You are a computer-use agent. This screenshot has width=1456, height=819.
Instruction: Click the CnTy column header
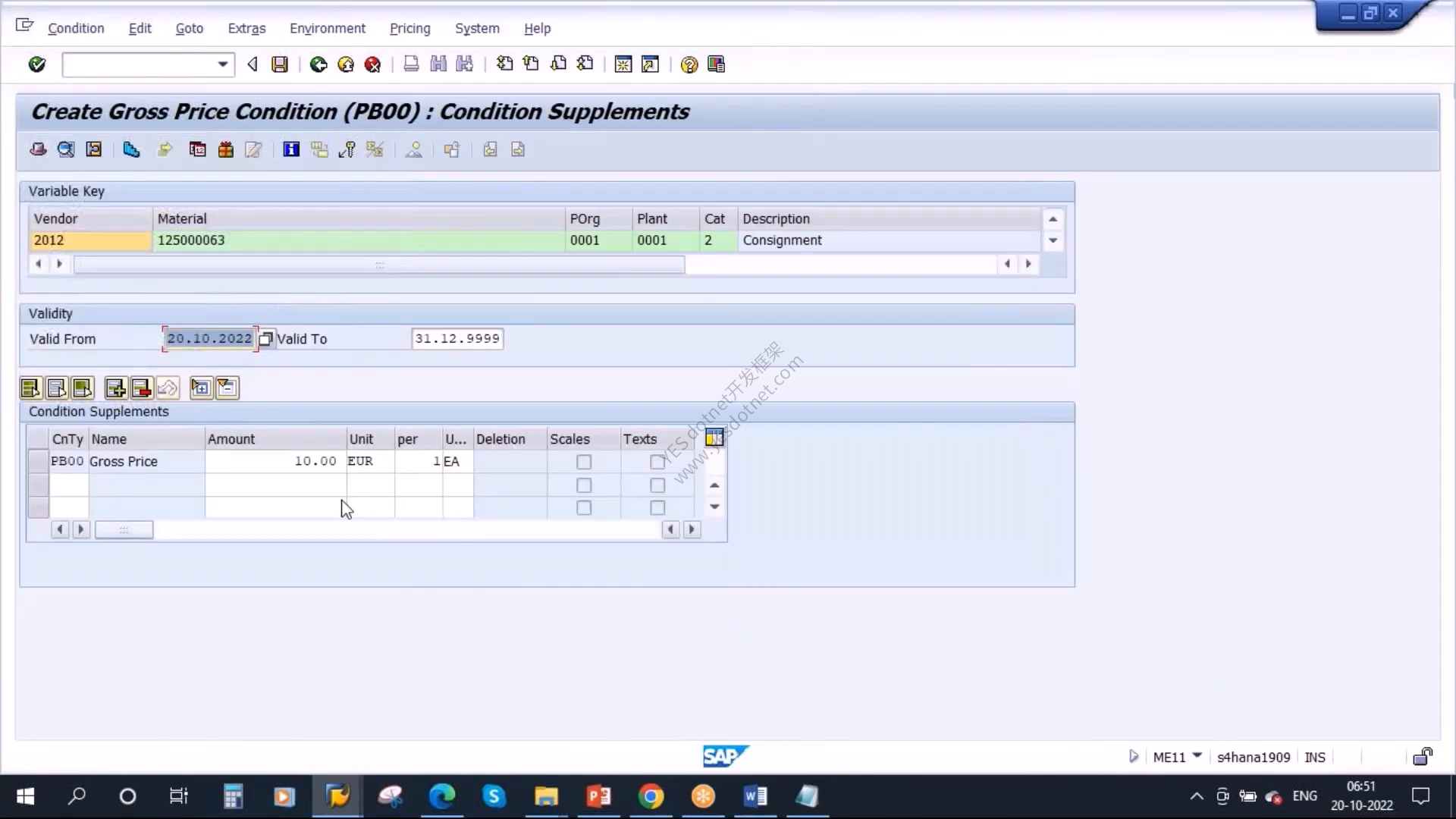click(x=68, y=439)
